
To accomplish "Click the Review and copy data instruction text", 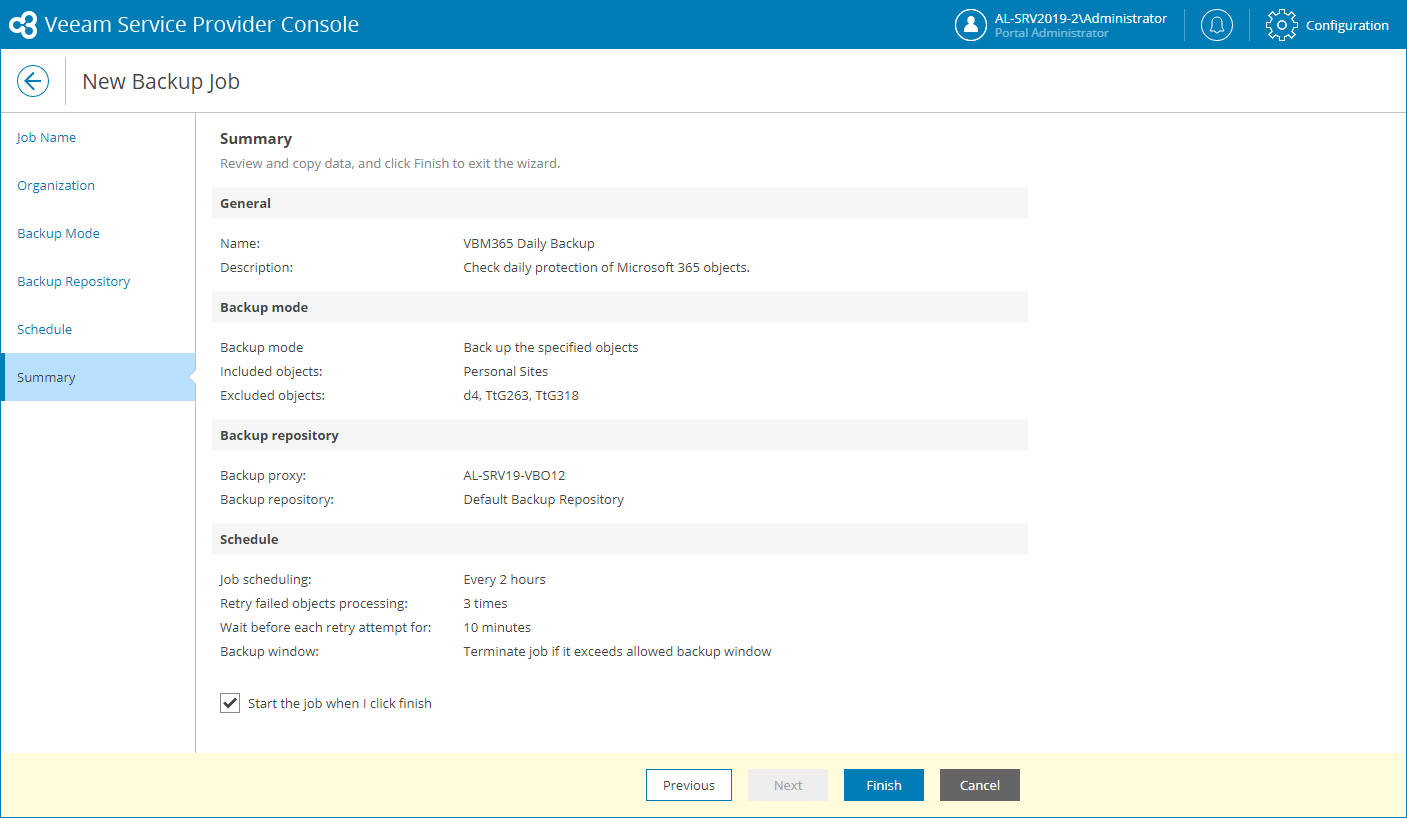I will tap(390, 163).
